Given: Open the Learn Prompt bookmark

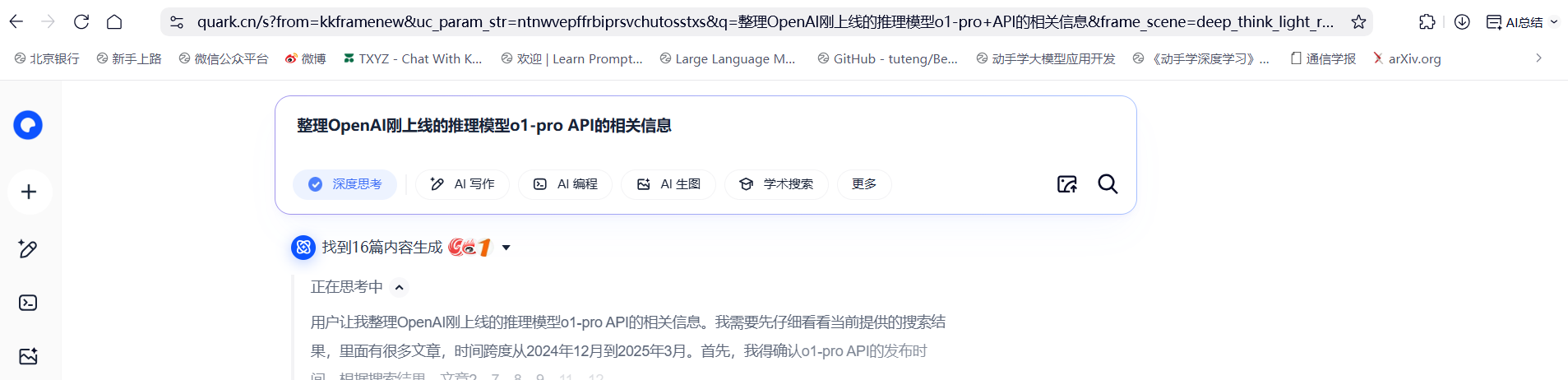Looking at the screenshot, I should 572,58.
